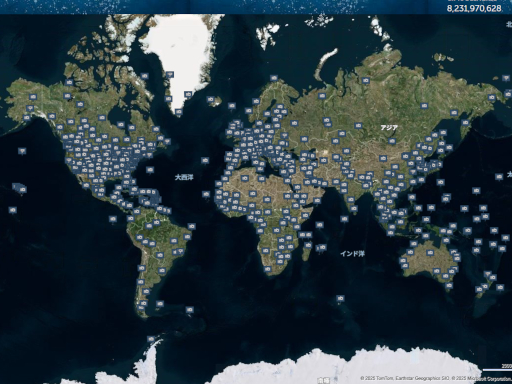Select the camera marker on the Antarctic Peninsula tip
This screenshot has height=384, width=512.
point(151,339)
